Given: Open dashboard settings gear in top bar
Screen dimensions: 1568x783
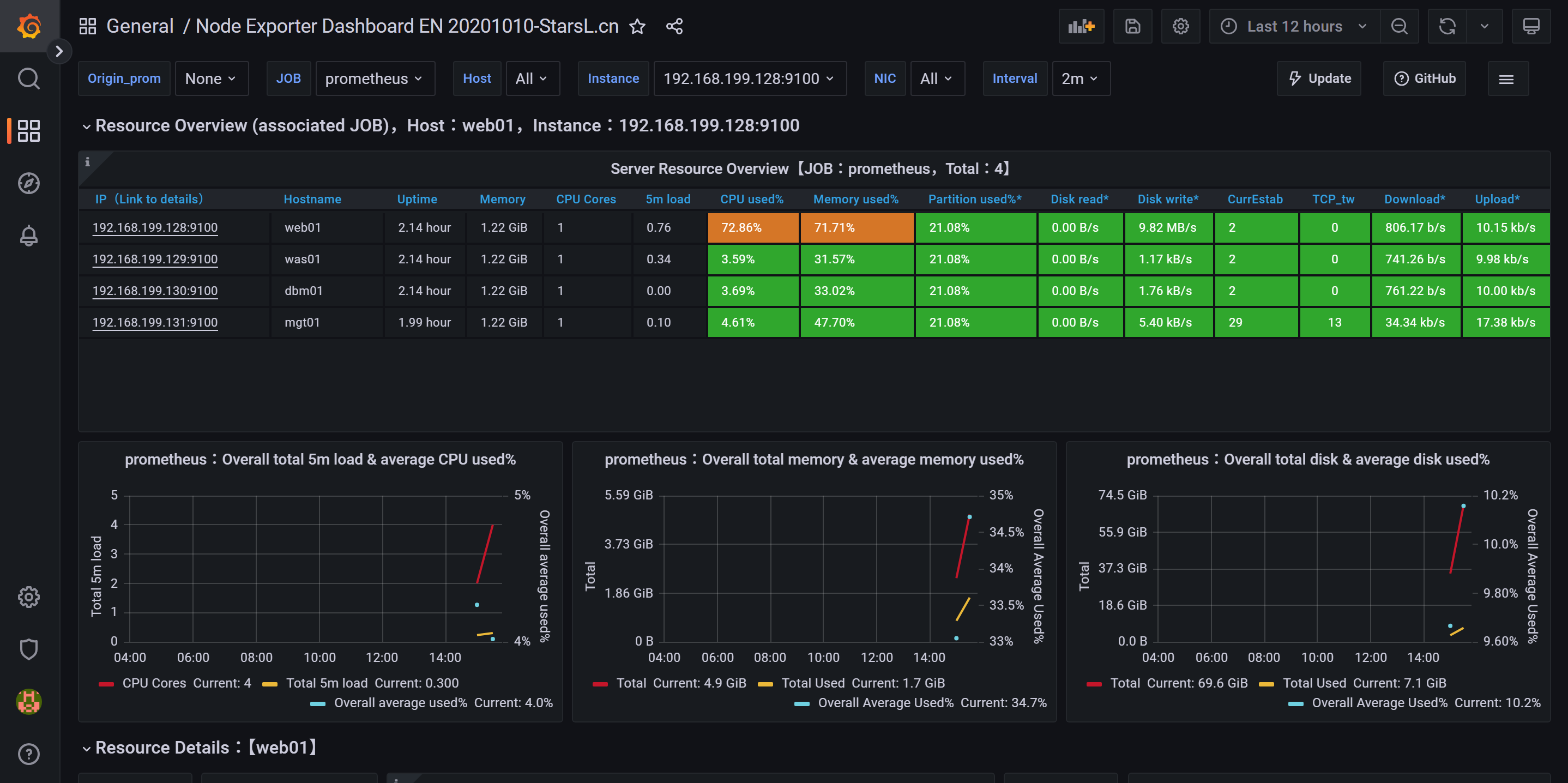Looking at the screenshot, I should click(x=1180, y=26).
